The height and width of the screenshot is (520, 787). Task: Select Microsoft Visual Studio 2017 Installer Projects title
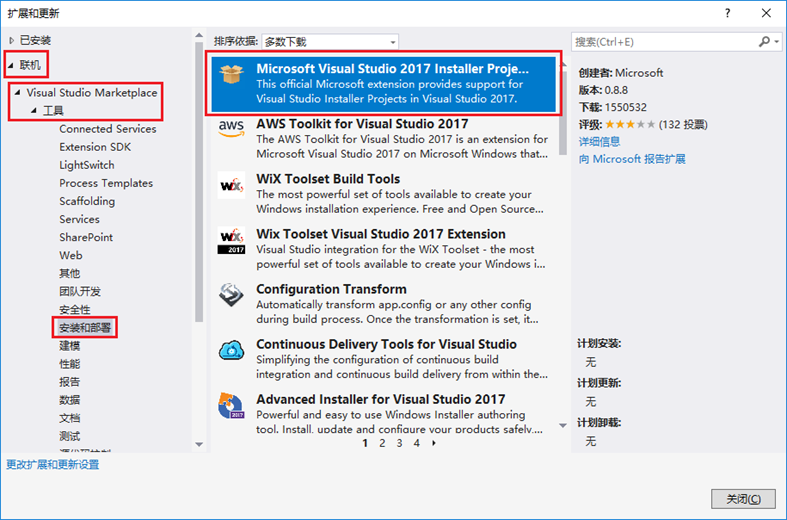tap(392, 69)
